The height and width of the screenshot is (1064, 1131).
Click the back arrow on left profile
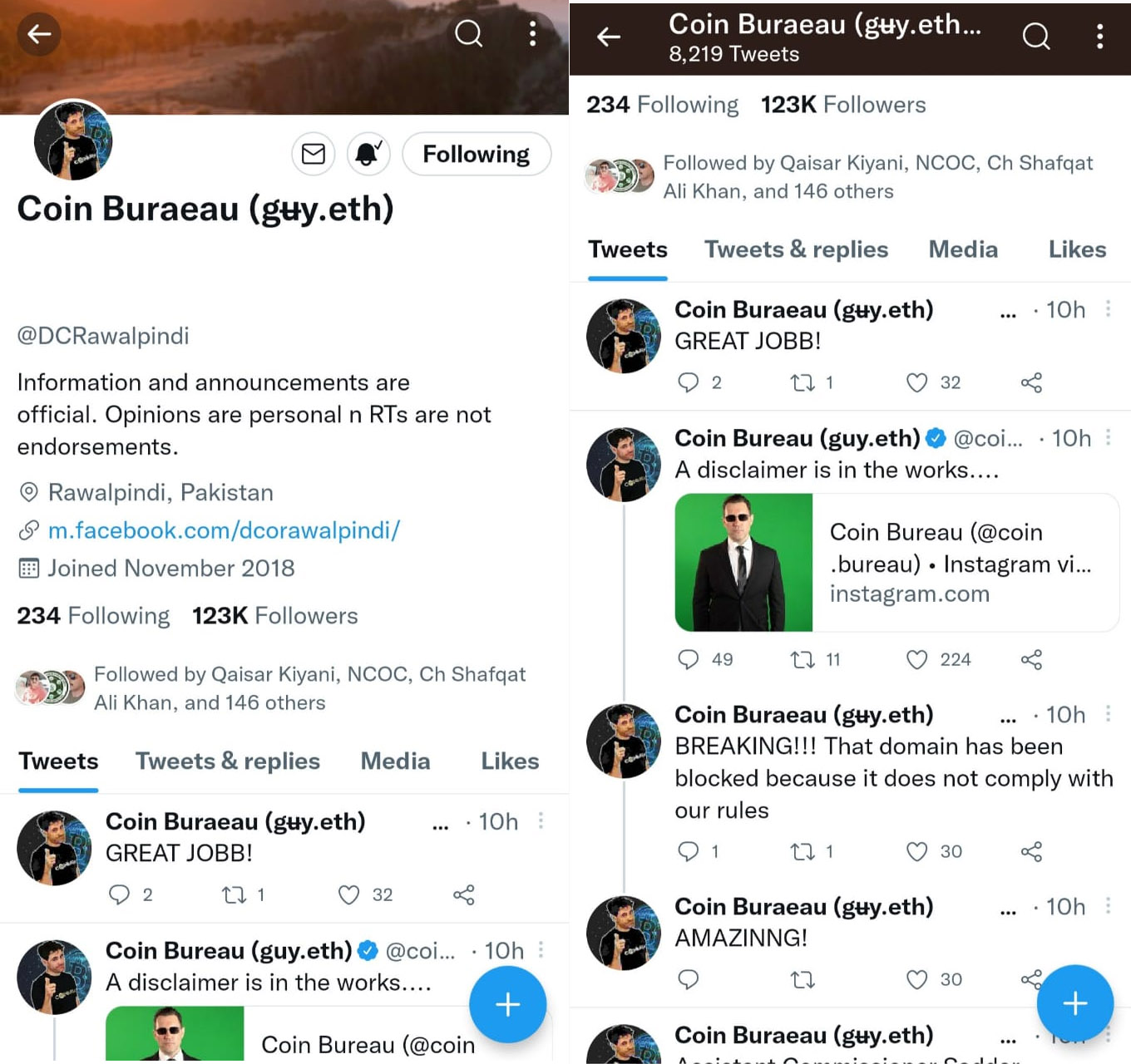coord(39,34)
